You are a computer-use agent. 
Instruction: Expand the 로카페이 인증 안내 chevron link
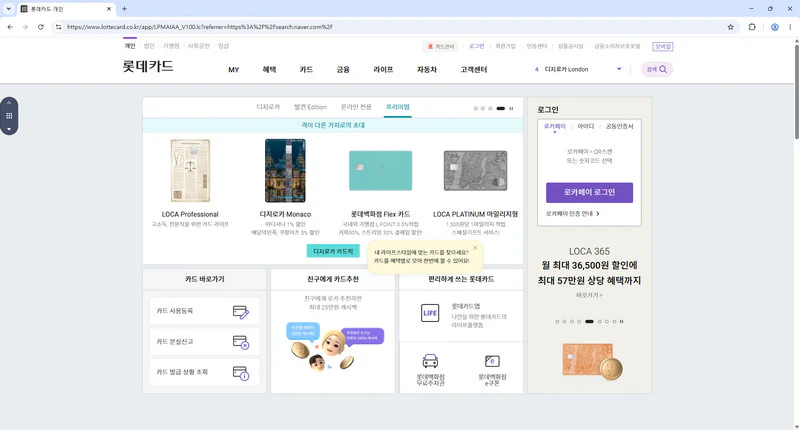pyautogui.click(x=572, y=214)
